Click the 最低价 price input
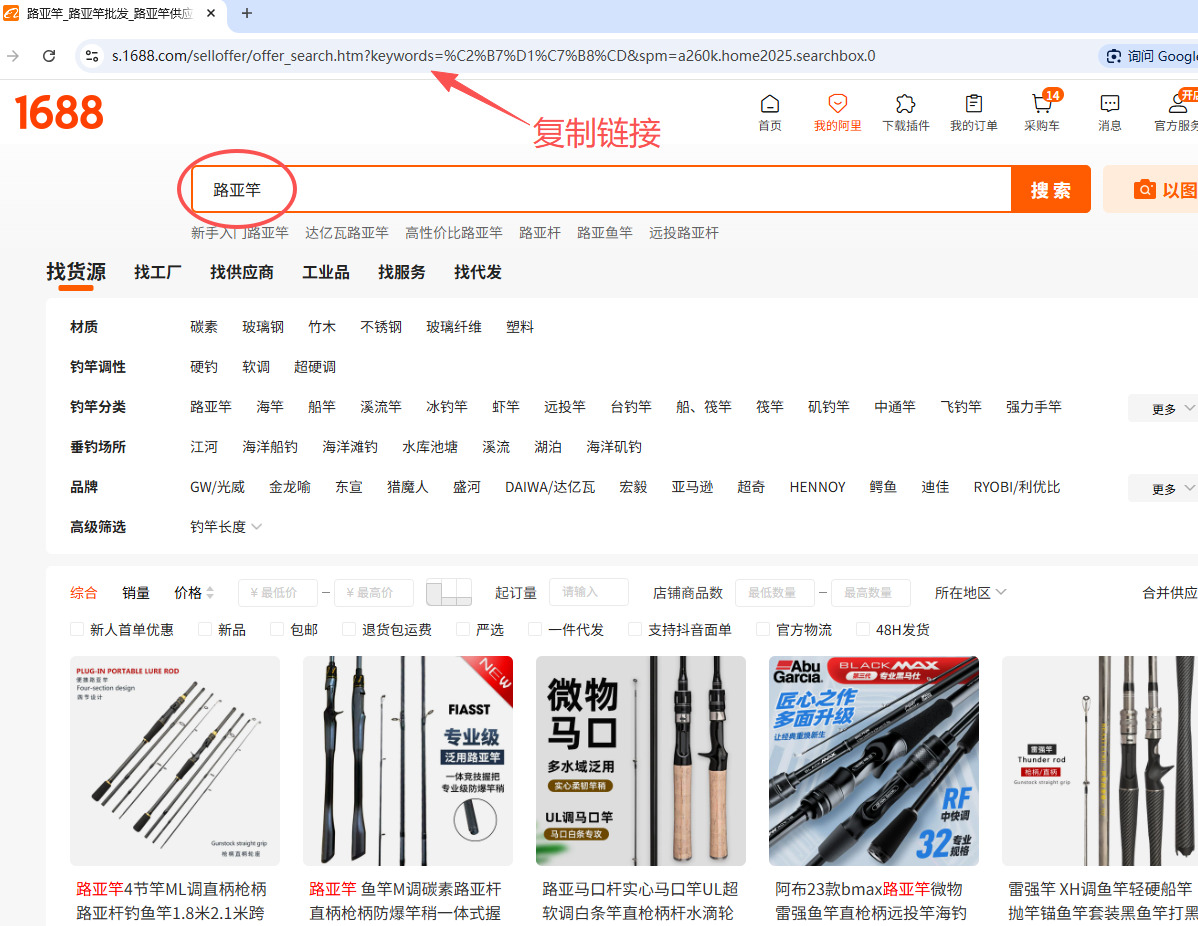The image size is (1198, 926). click(x=278, y=593)
